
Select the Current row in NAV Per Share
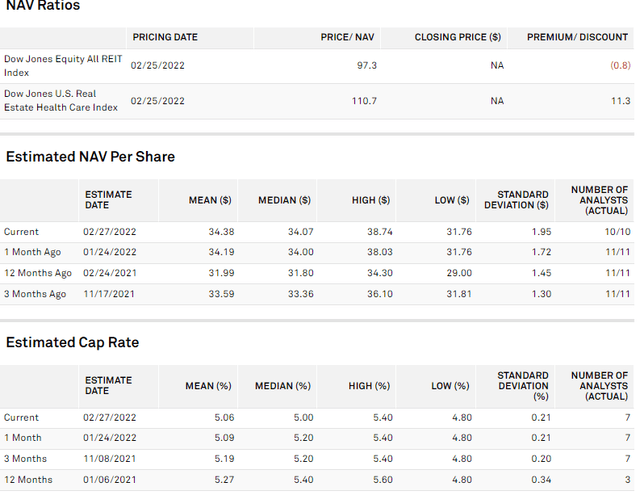point(317,232)
